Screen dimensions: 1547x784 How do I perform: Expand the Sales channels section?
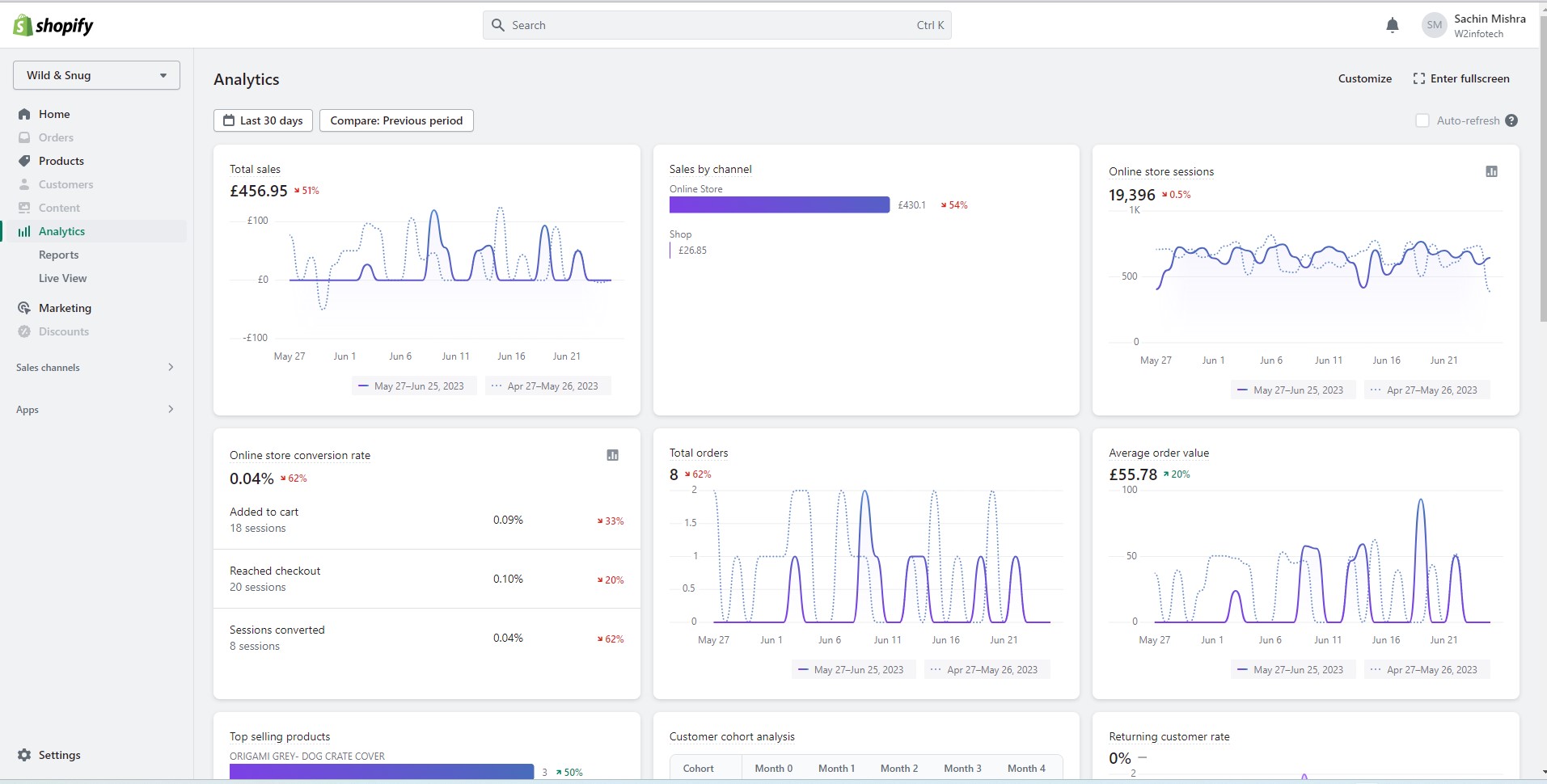(x=95, y=368)
